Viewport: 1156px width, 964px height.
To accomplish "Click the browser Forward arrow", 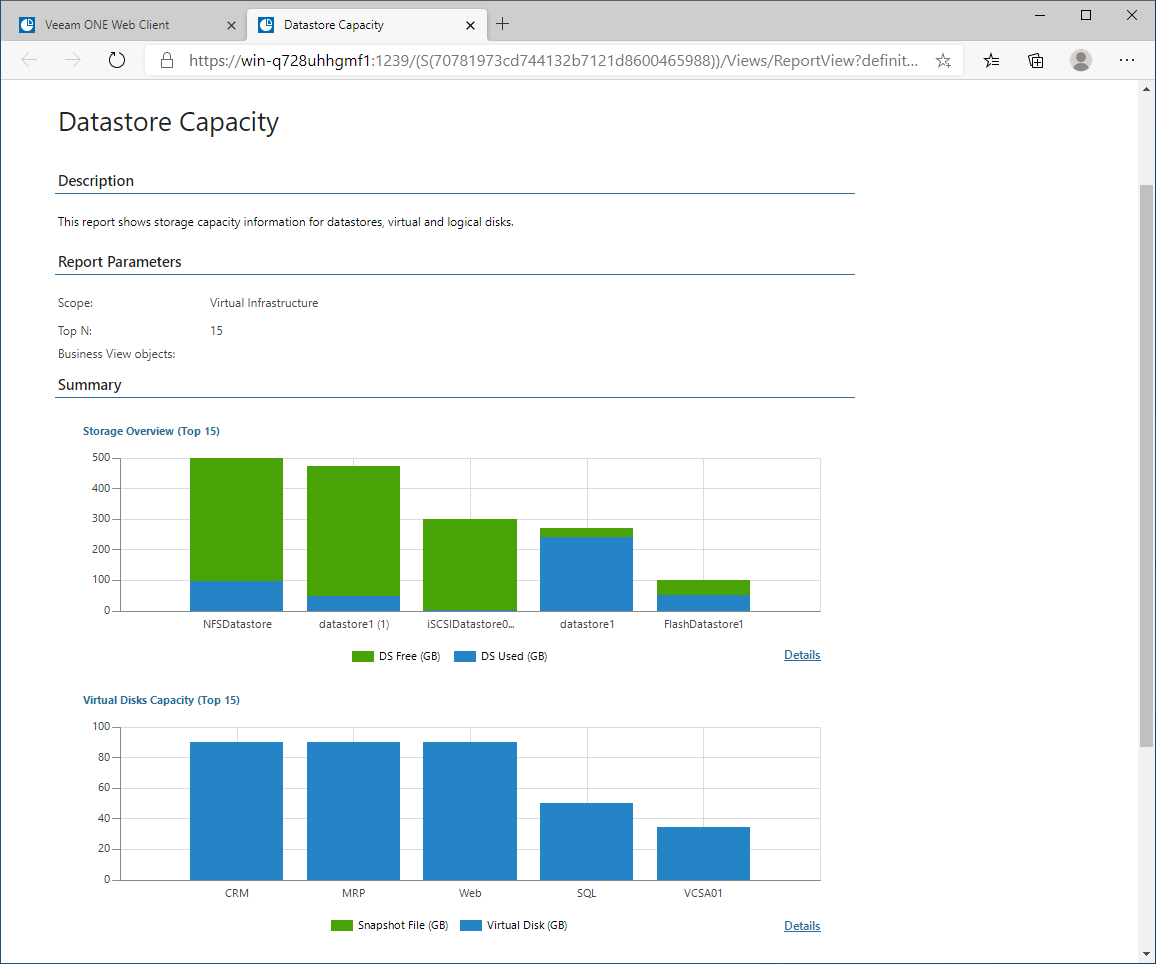I will [x=73, y=60].
